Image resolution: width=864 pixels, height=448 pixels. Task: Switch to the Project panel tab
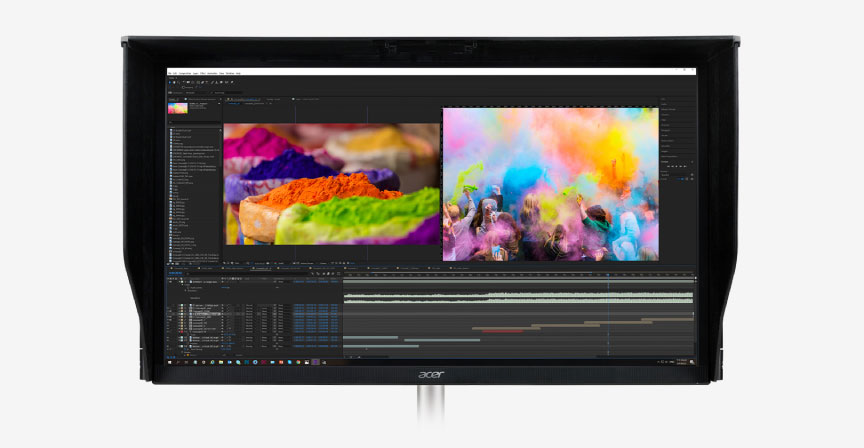click(172, 99)
